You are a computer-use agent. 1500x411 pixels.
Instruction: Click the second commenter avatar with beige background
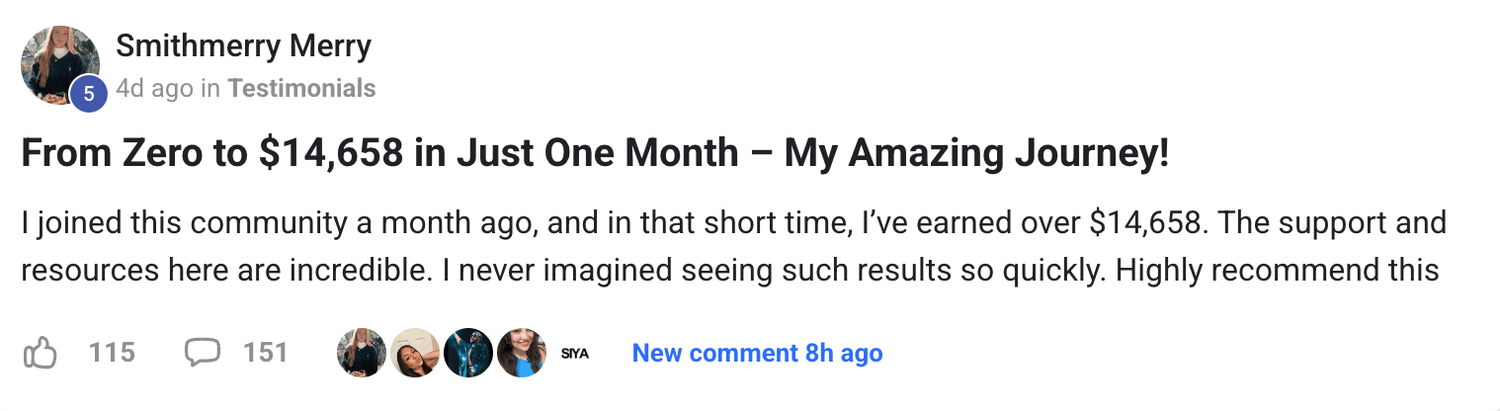tap(415, 353)
